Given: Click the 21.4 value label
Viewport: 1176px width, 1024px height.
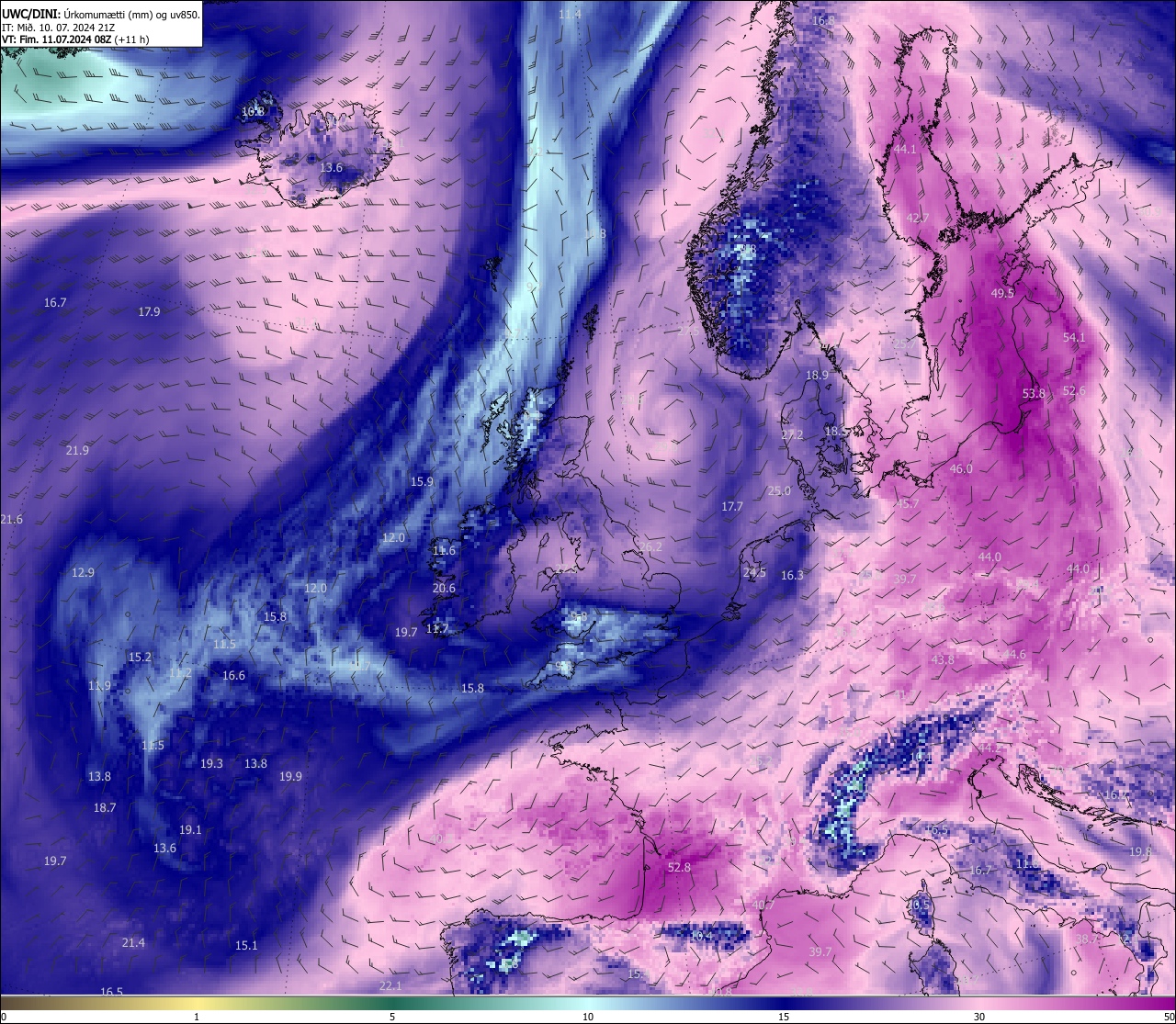Looking at the screenshot, I should click(133, 942).
